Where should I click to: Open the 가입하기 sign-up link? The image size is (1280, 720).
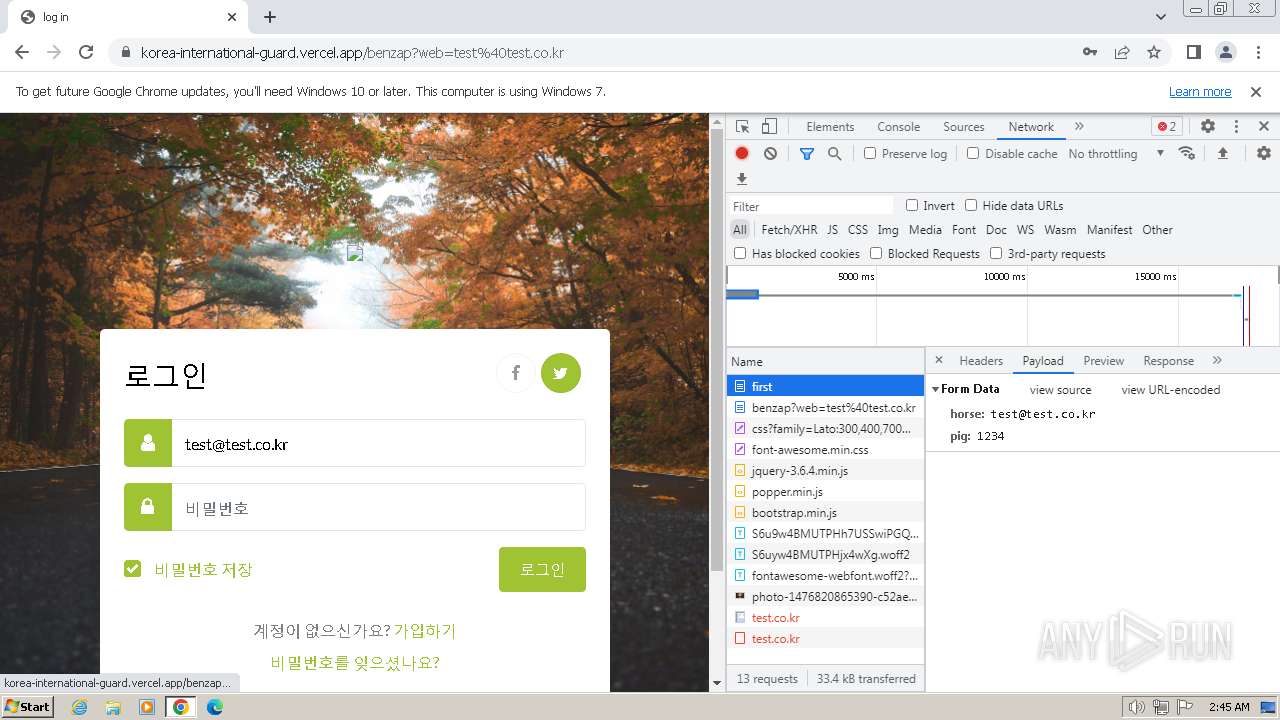point(425,630)
